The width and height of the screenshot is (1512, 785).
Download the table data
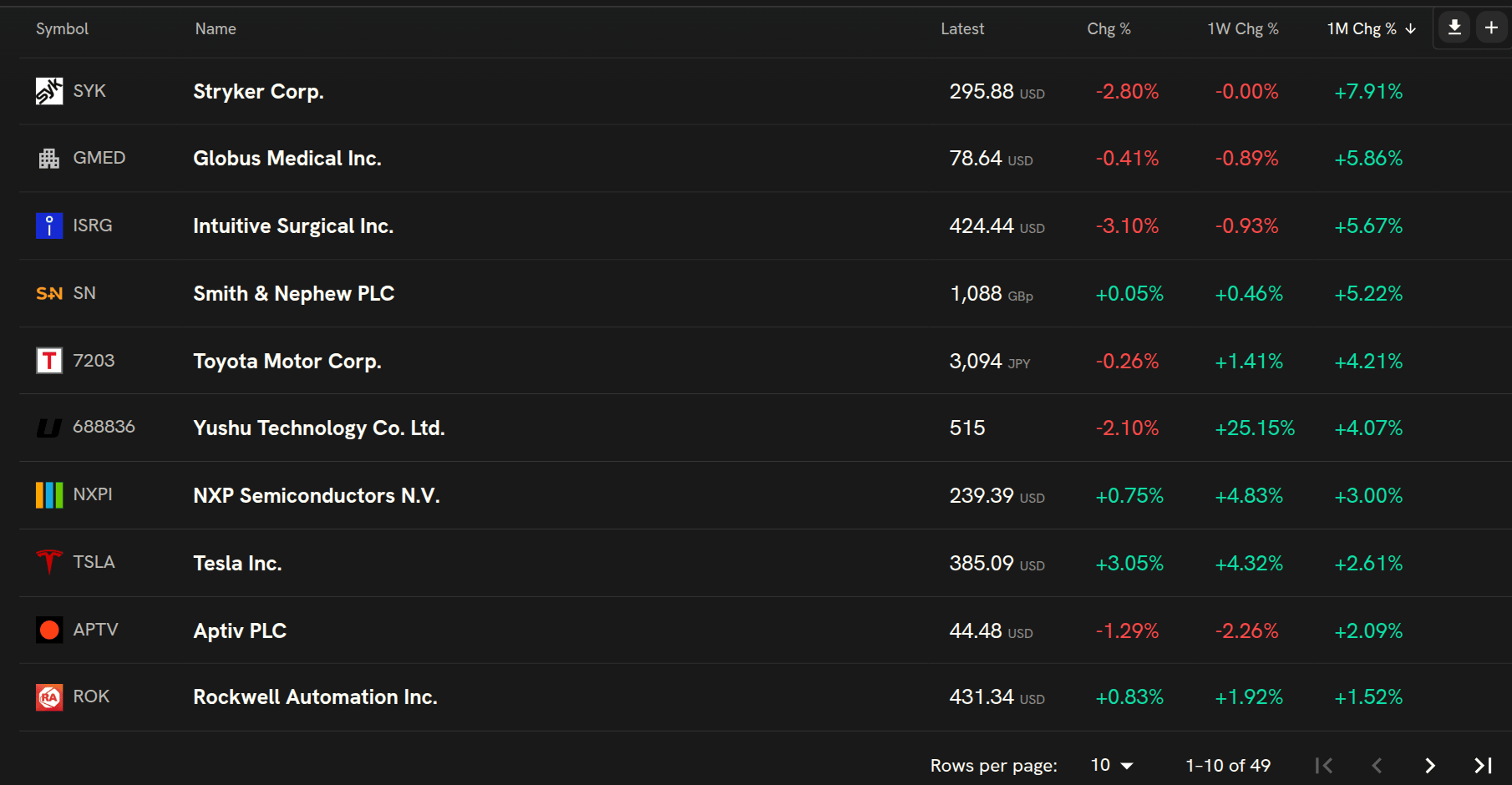[x=1454, y=28]
